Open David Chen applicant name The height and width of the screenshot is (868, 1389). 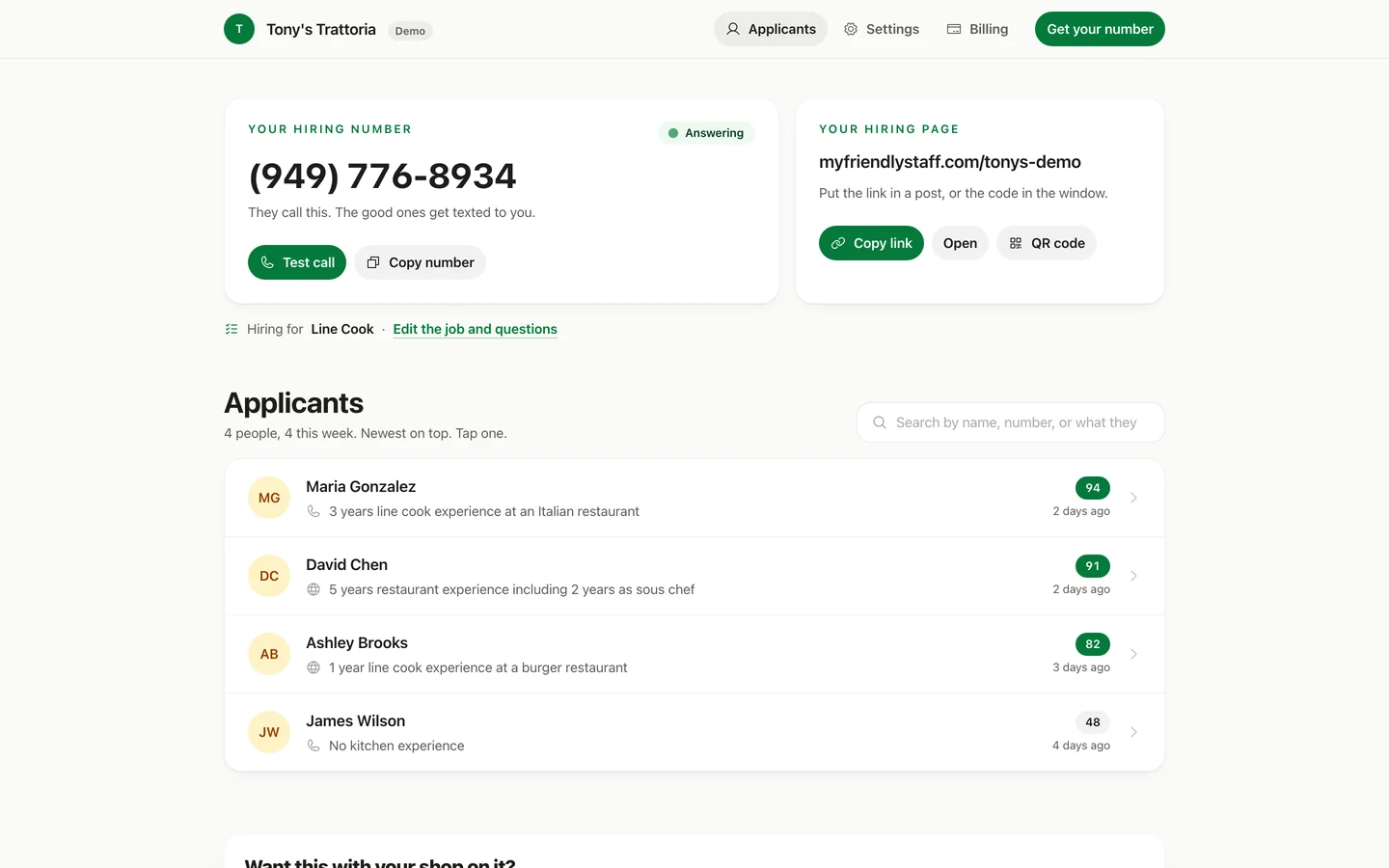346,565
